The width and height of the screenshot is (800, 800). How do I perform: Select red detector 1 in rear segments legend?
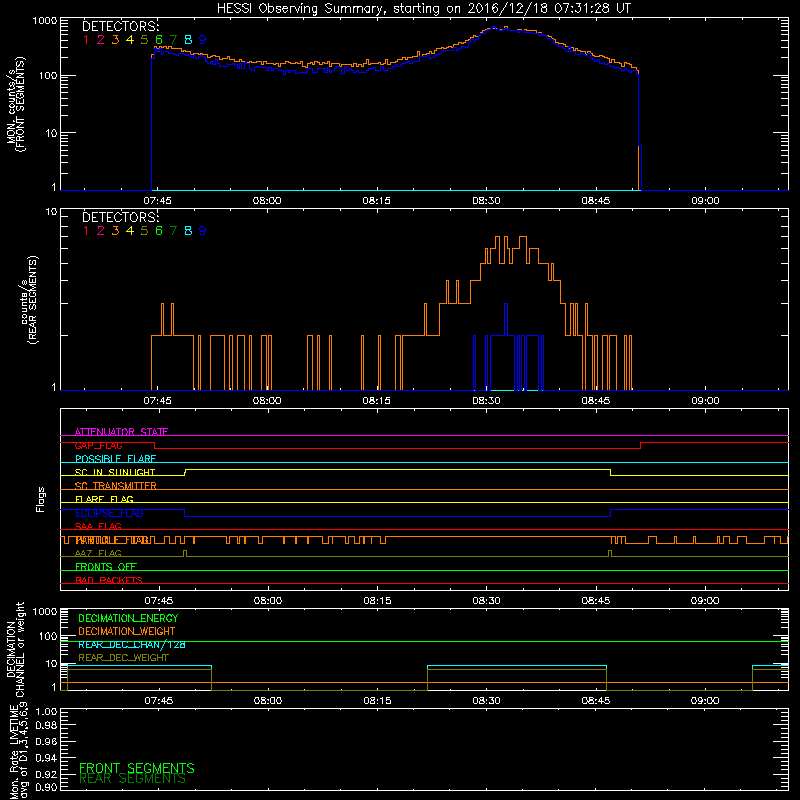[x=86, y=231]
